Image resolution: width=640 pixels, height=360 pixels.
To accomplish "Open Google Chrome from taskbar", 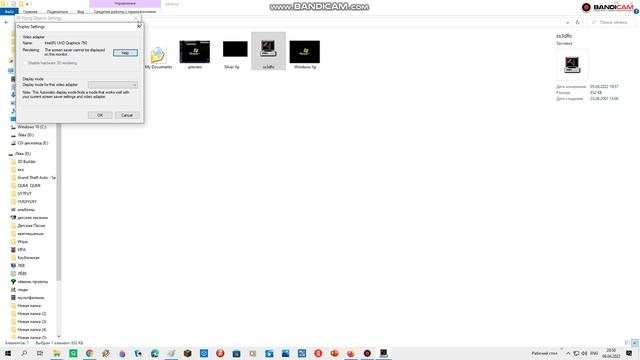I will [89, 353].
